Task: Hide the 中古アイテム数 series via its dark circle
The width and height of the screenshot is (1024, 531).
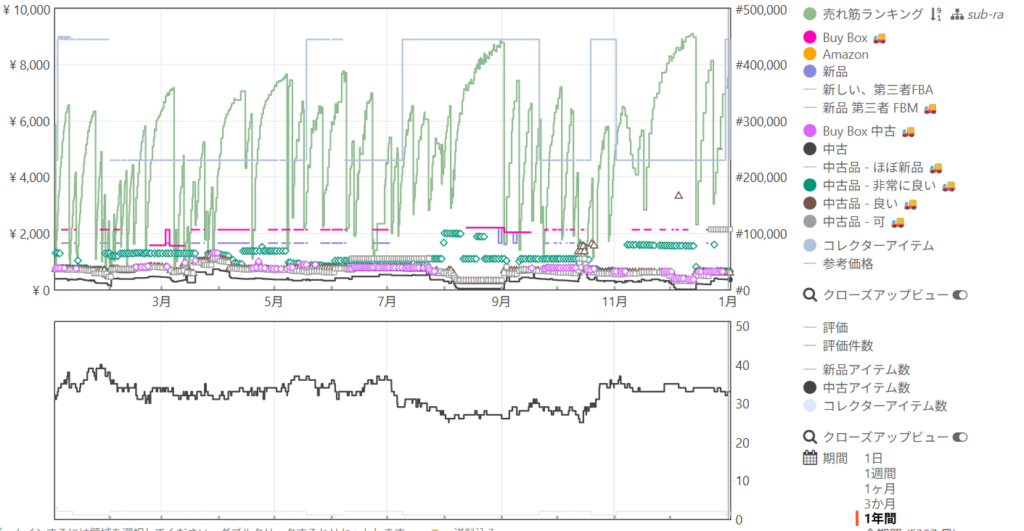Action: point(811,388)
